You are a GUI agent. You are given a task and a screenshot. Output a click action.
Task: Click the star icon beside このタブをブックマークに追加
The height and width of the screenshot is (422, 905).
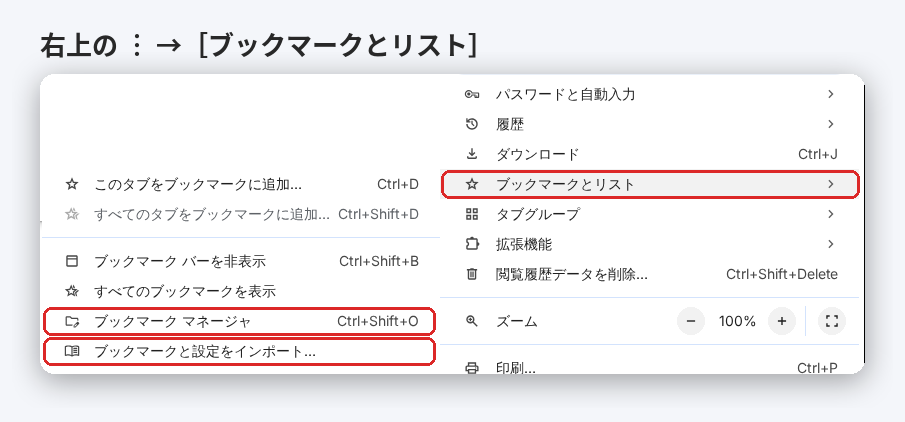tap(72, 184)
